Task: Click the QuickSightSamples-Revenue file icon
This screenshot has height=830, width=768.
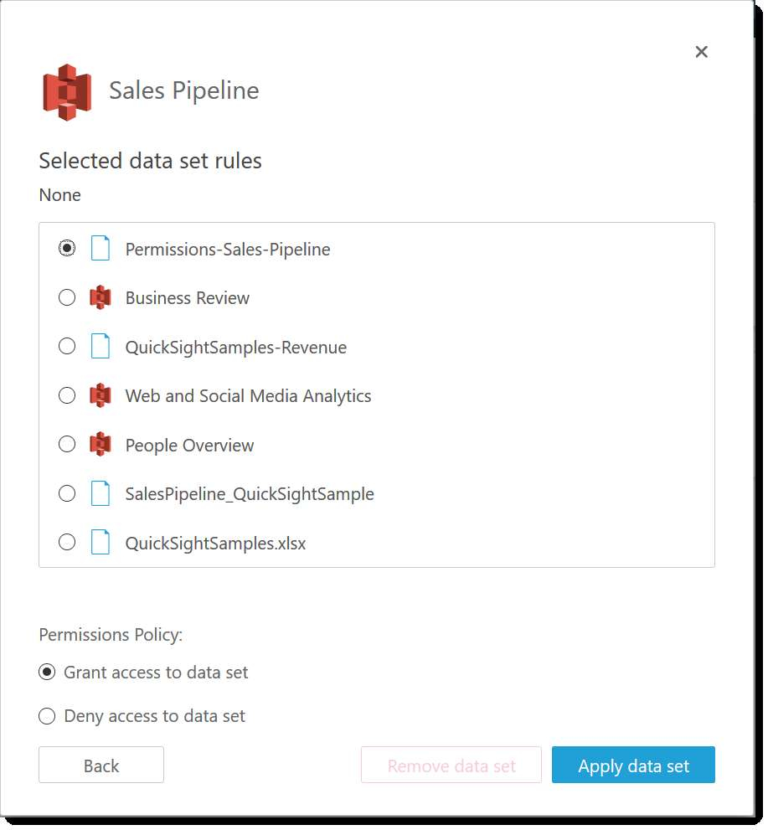Action: coord(100,346)
